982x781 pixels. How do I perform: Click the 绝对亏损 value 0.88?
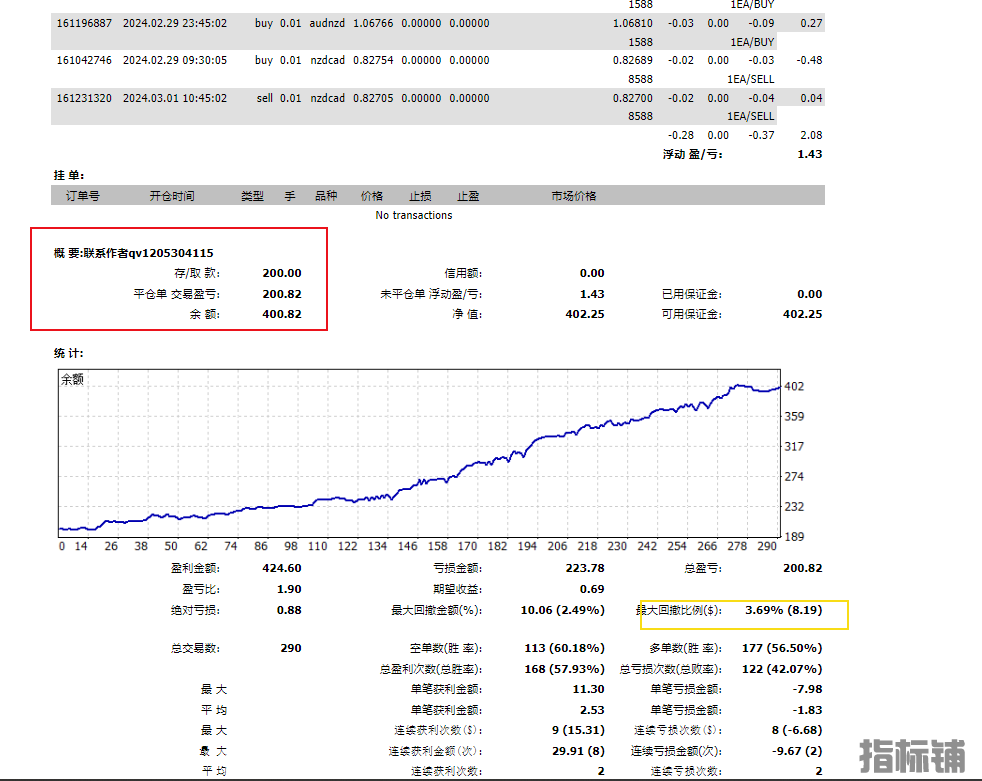(289, 610)
